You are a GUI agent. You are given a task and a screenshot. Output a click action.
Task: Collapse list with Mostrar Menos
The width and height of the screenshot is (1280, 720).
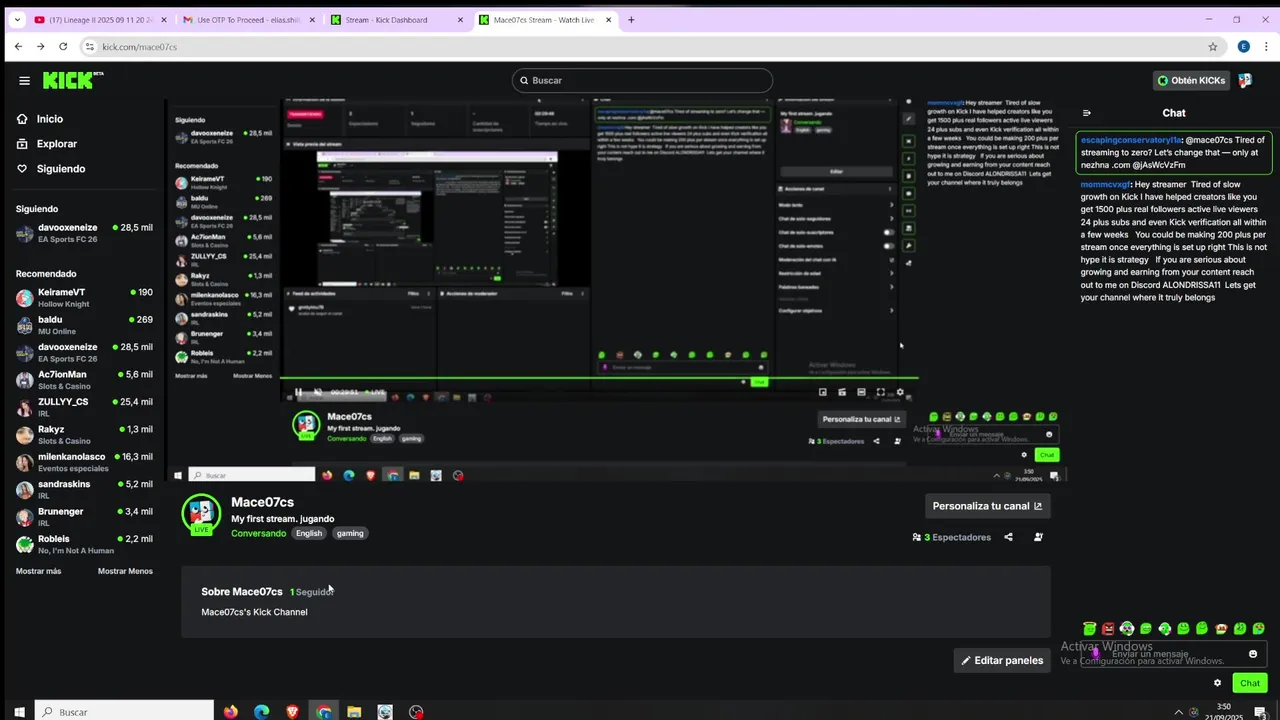tap(125, 571)
